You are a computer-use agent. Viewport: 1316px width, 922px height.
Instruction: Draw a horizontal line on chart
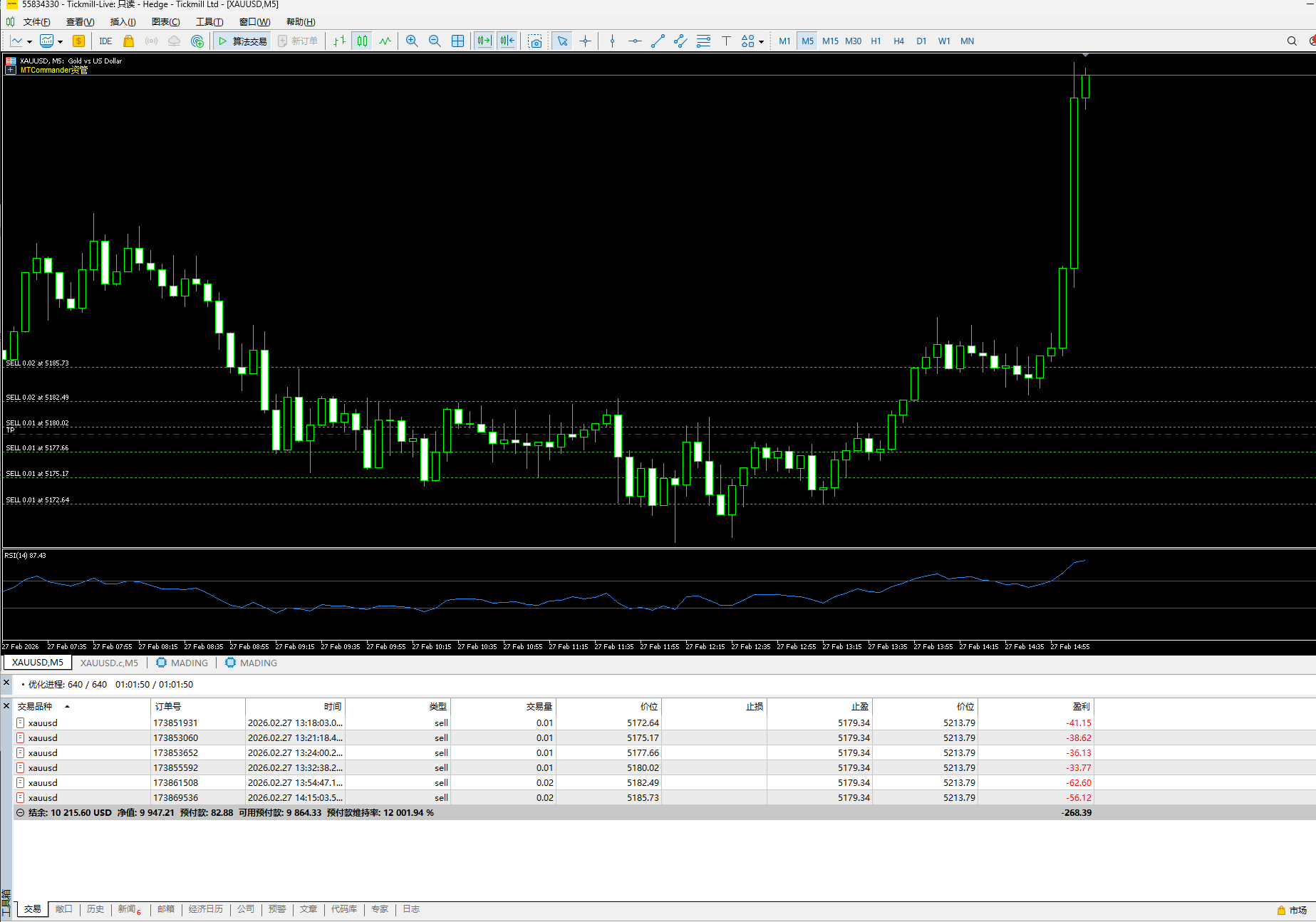[635, 41]
